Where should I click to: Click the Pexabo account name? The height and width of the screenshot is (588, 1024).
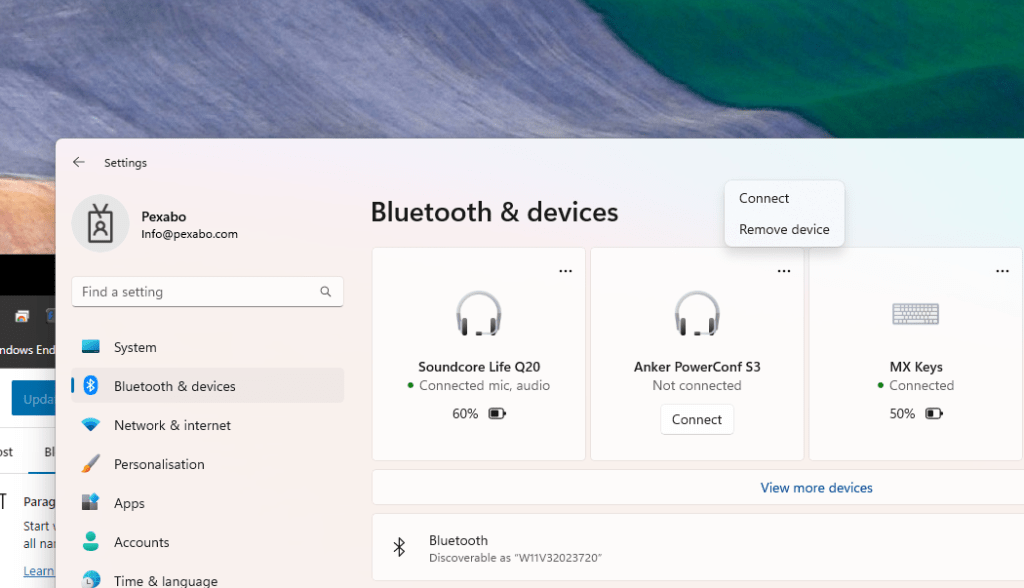click(164, 216)
